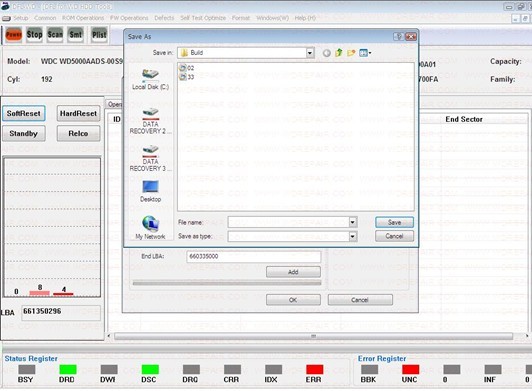Viewport: 532px width, 391px height.
Task: Create new folder icon in Save As
Action: [351, 53]
